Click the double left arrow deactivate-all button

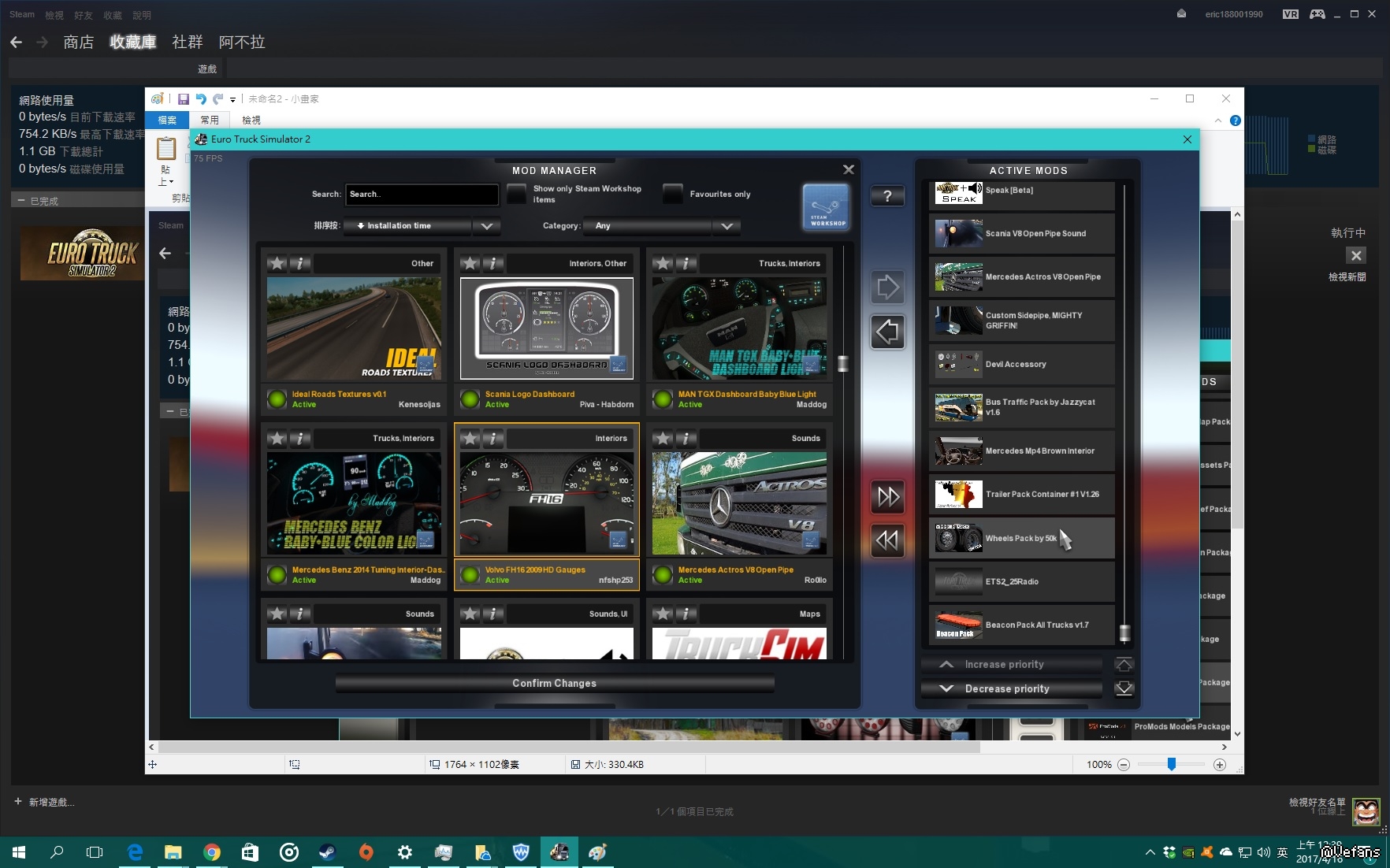(x=887, y=540)
